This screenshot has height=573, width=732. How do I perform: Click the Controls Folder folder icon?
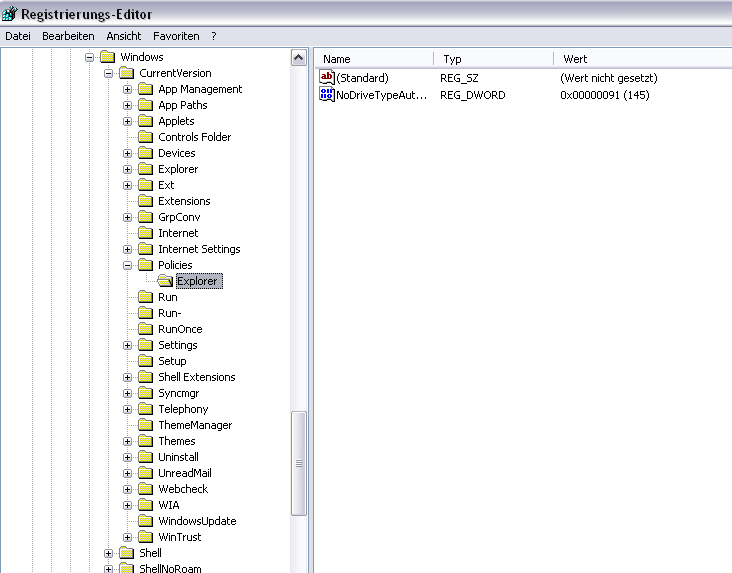146,137
